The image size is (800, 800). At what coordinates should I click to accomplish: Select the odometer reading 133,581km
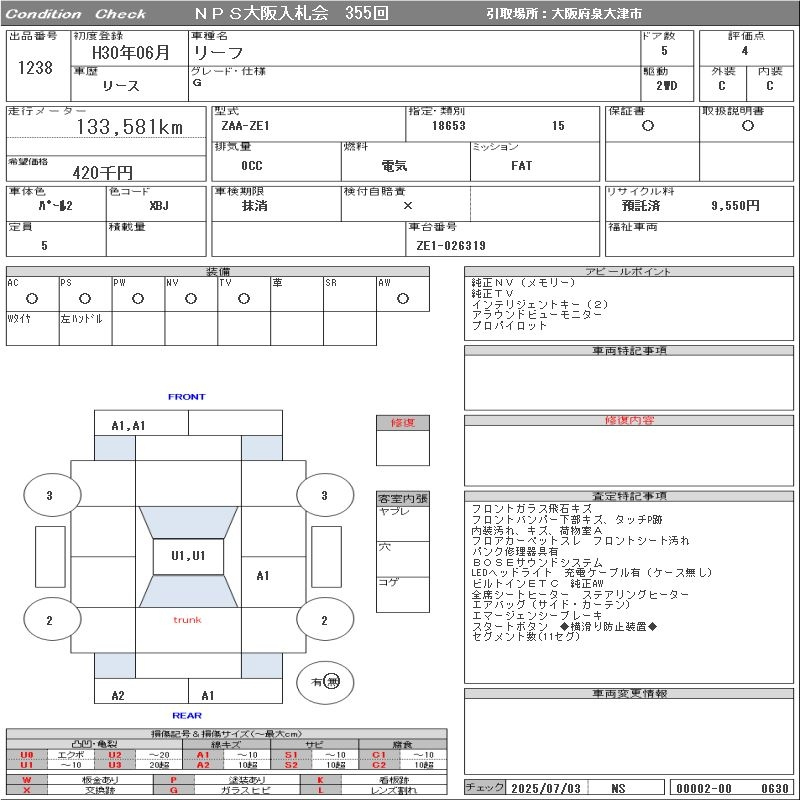(x=130, y=127)
